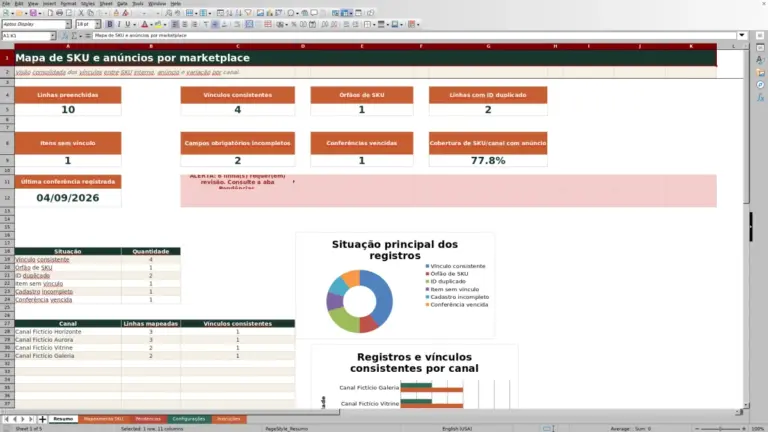
Task: Click the Export as PDF icon
Action: [x=50, y=13]
